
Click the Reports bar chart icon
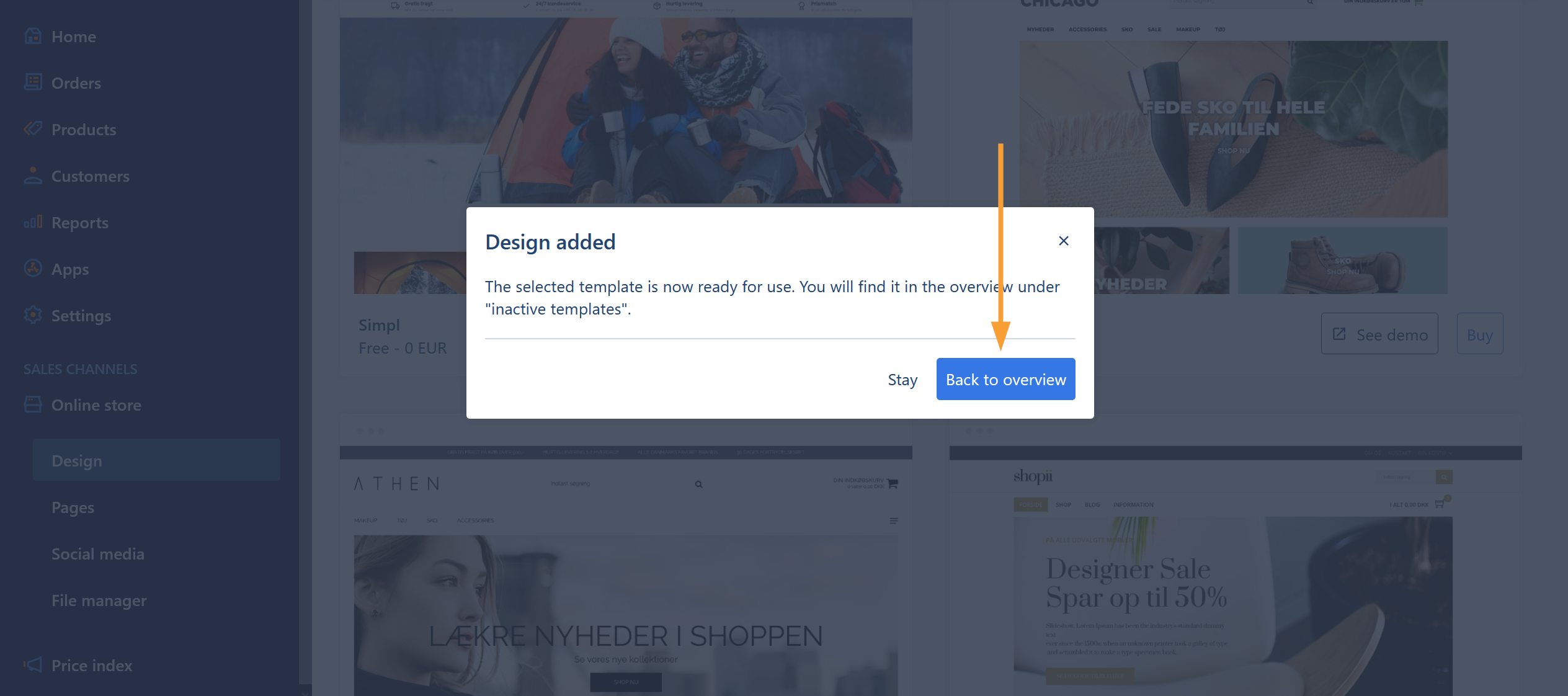(x=33, y=221)
